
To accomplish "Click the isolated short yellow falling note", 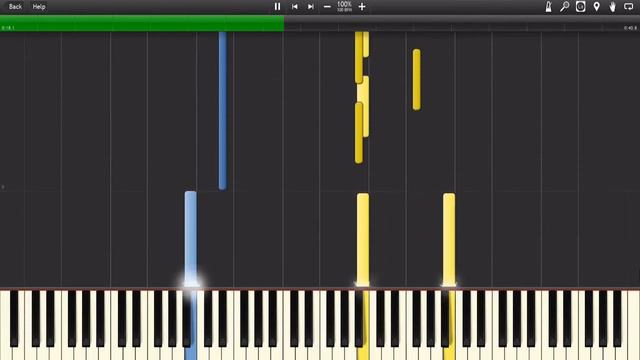I will coord(416,80).
